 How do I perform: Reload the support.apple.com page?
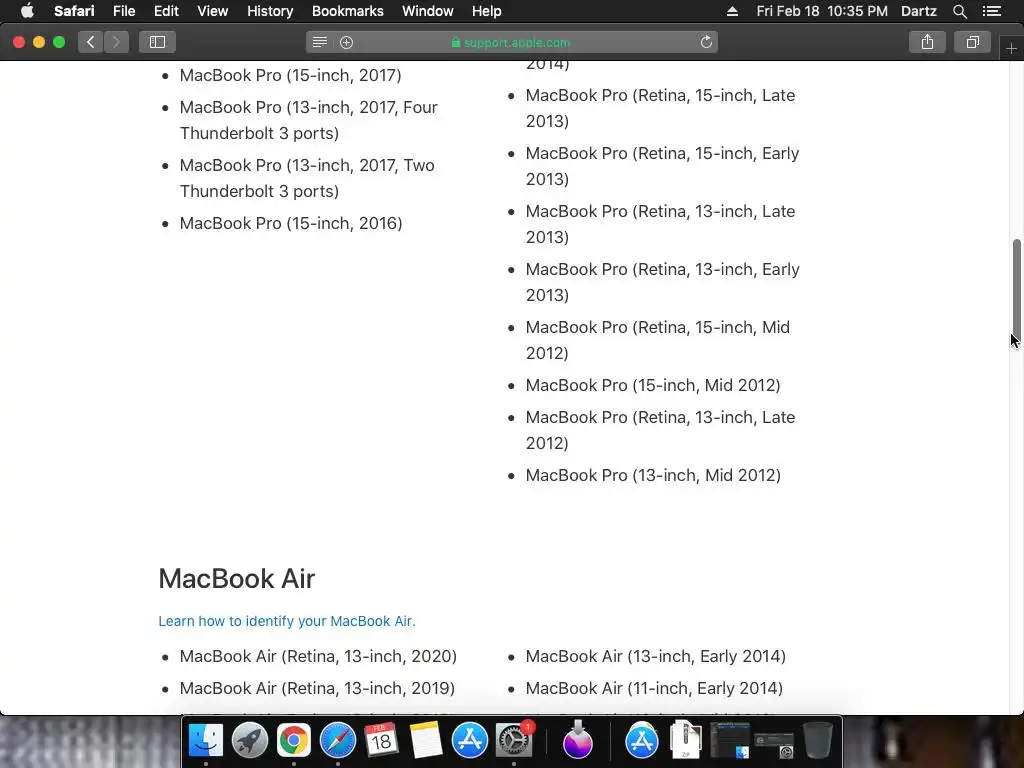[x=706, y=42]
